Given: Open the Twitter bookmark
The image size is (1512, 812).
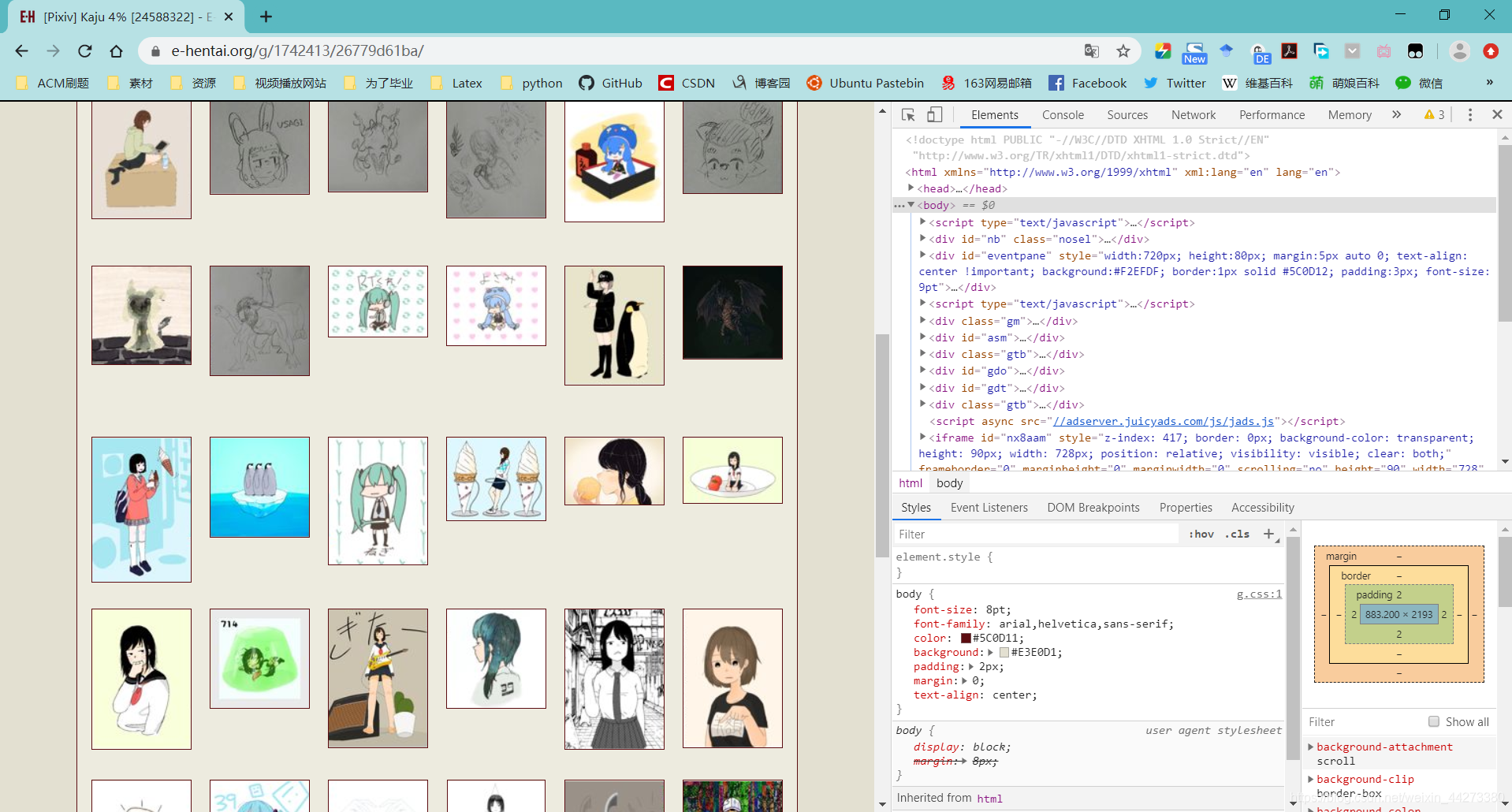Looking at the screenshot, I should point(1175,83).
